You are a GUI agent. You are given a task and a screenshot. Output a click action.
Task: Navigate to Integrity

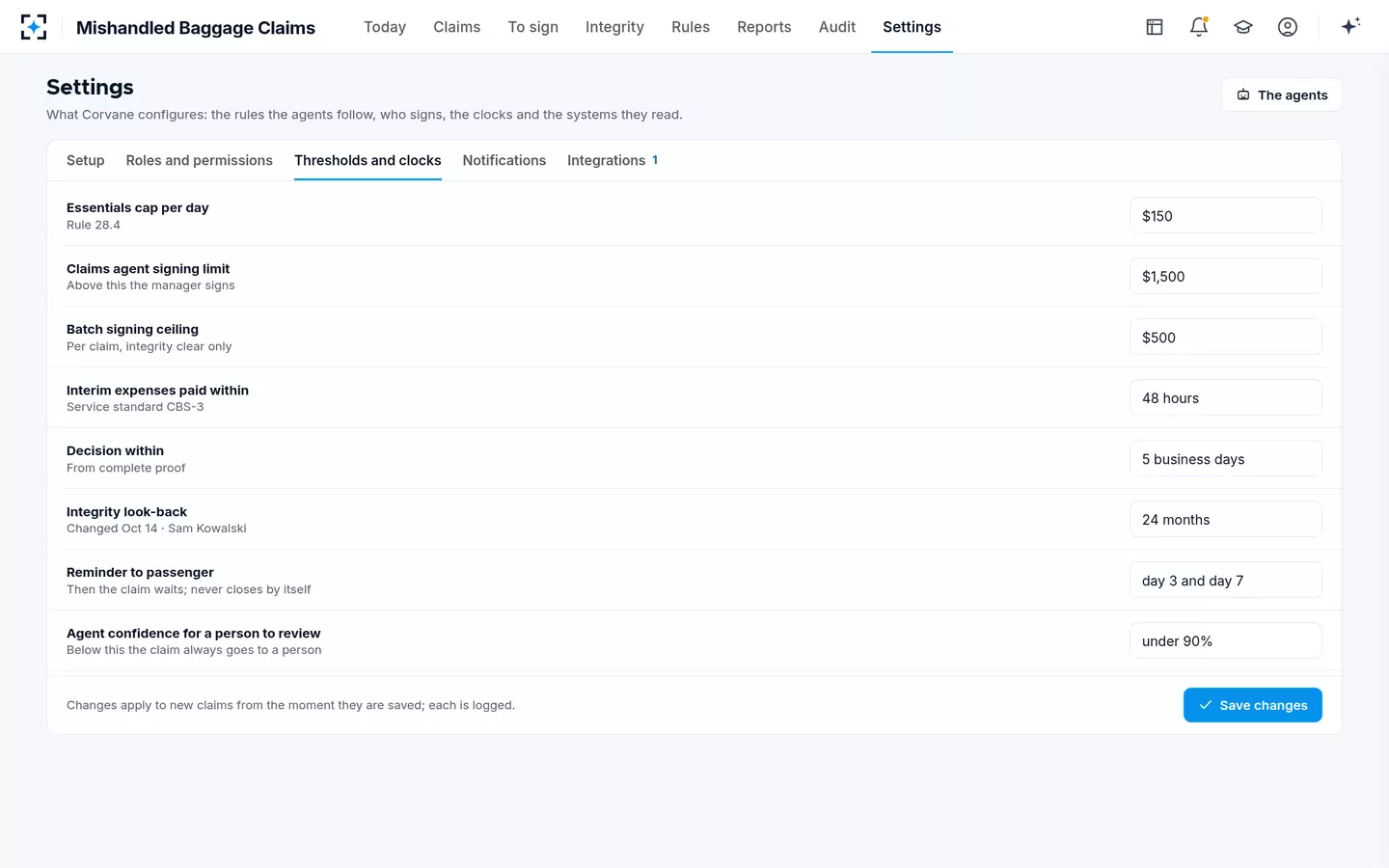(614, 27)
